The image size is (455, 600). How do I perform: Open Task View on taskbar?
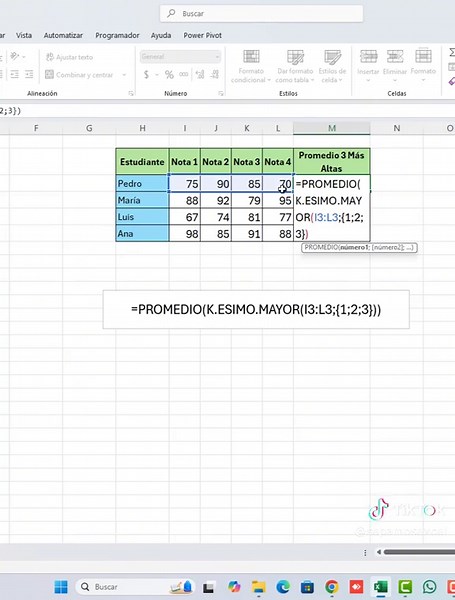pos(208,587)
